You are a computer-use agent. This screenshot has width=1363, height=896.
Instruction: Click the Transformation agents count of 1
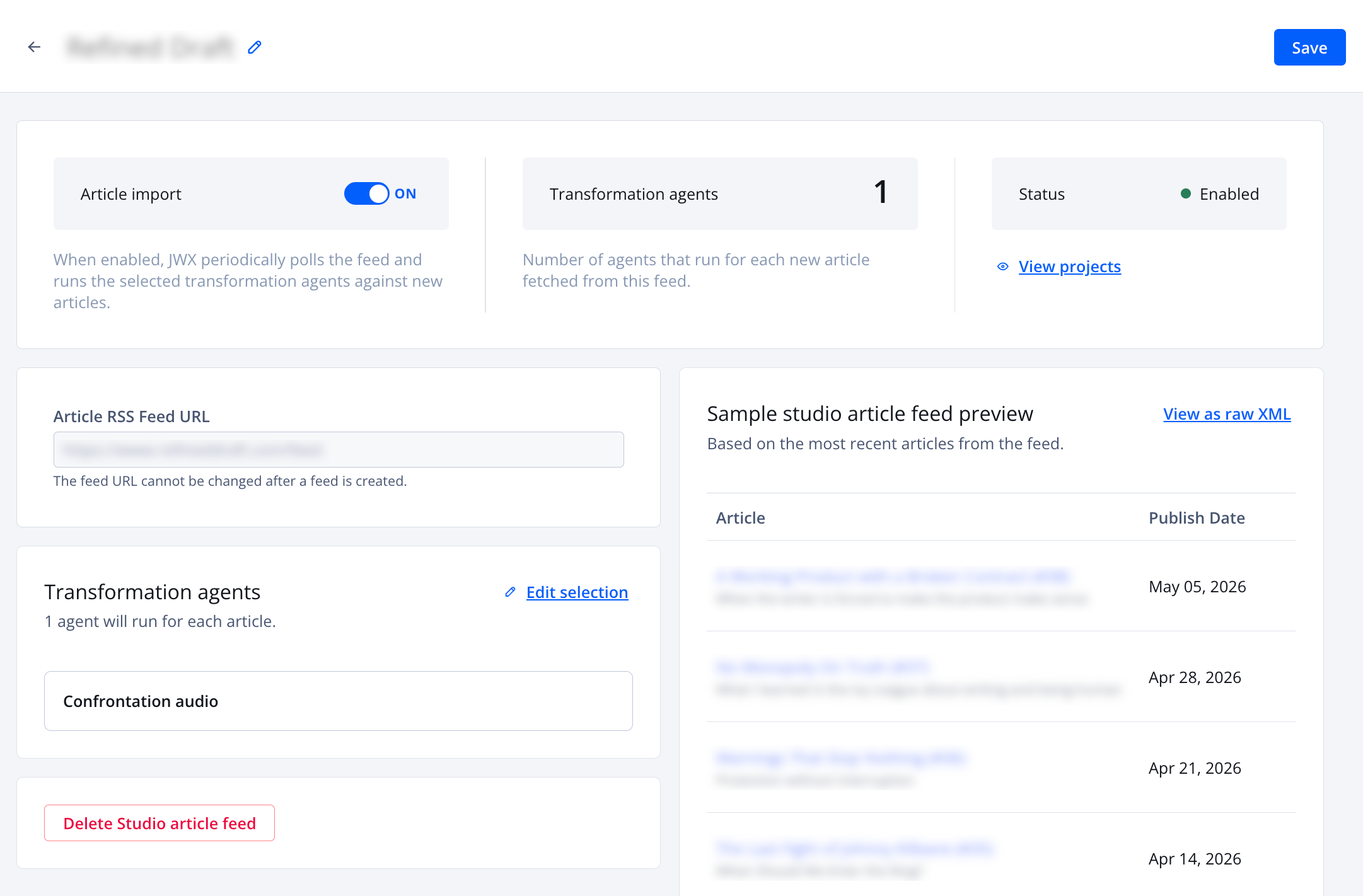click(x=881, y=192)
